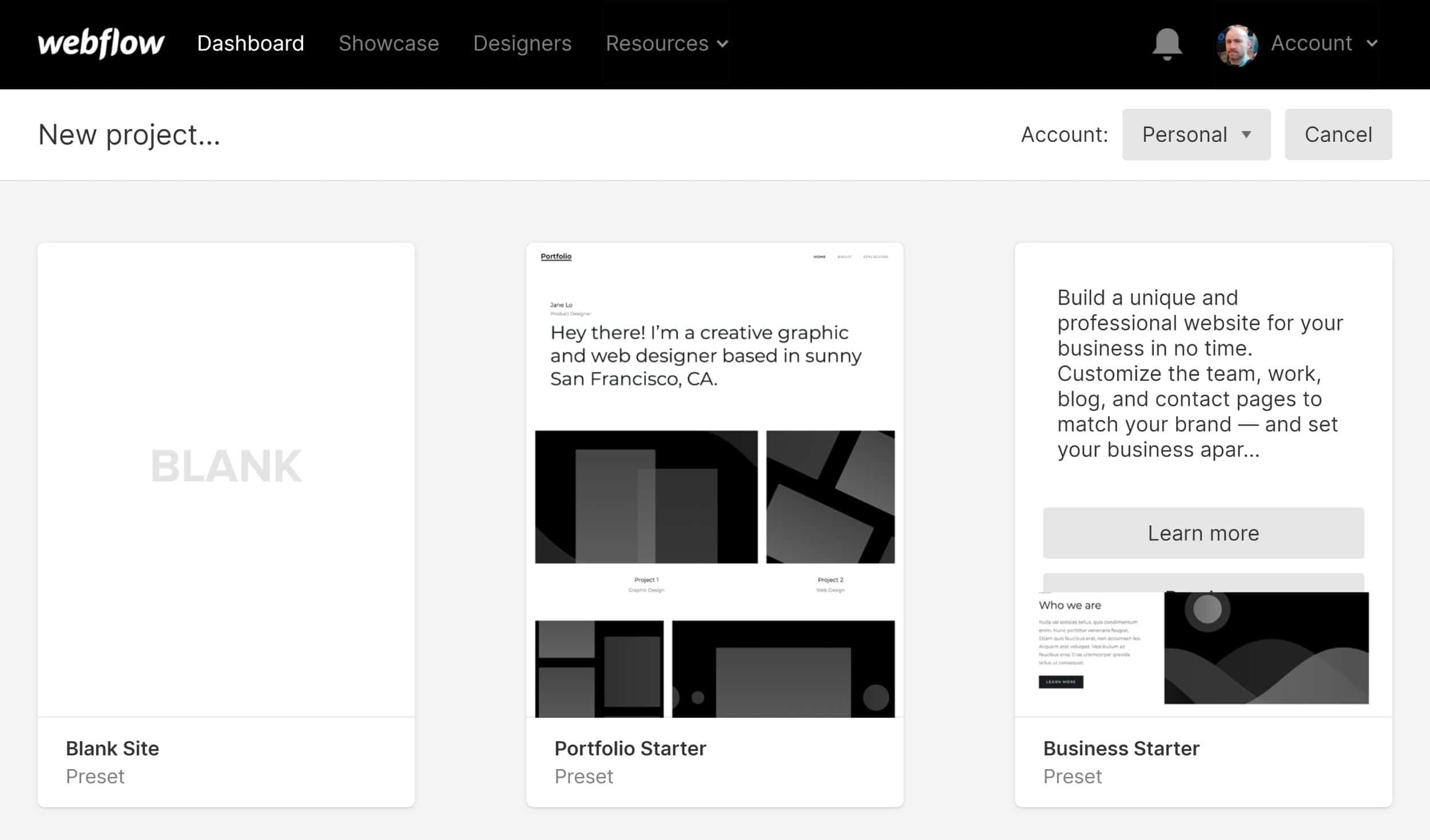Go to the Dashboard tab
The width and height of the screenshot is (1430, 840).
251,43
